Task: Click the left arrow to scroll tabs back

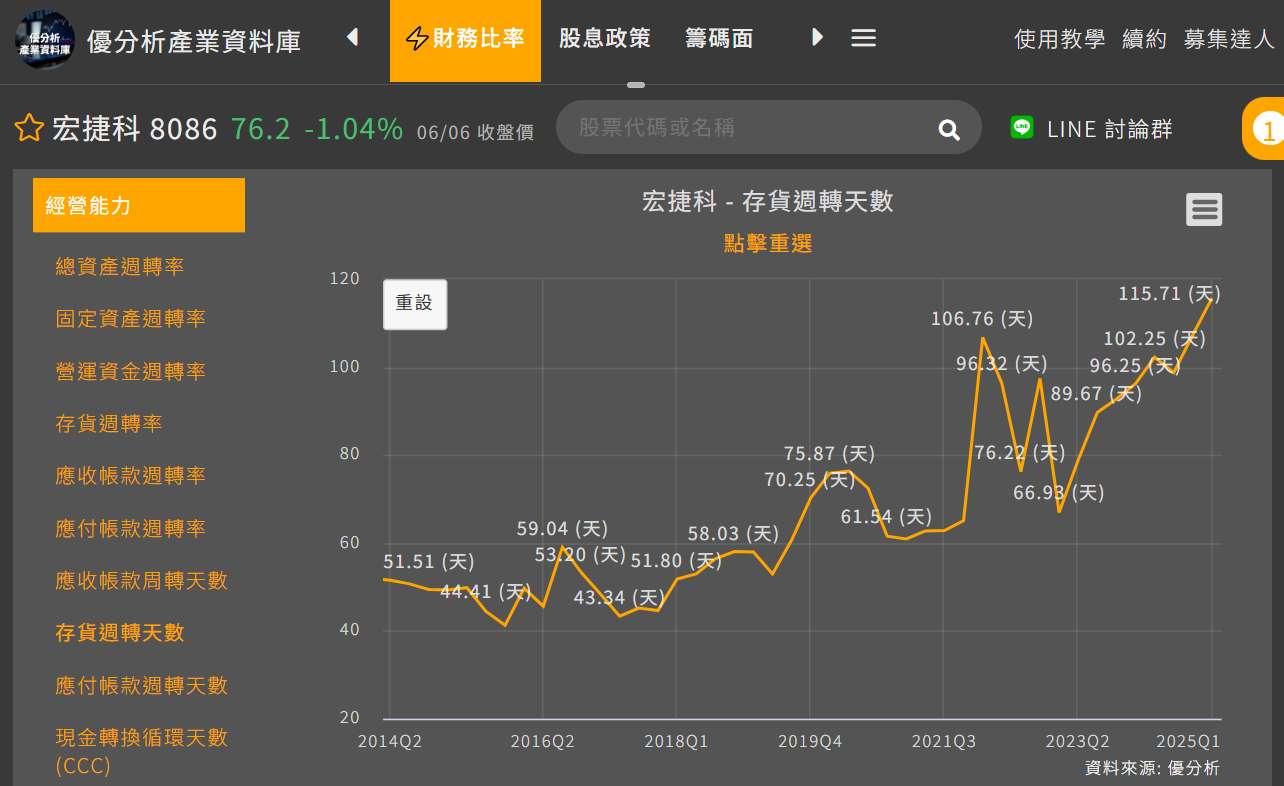Action: [352, 38]
